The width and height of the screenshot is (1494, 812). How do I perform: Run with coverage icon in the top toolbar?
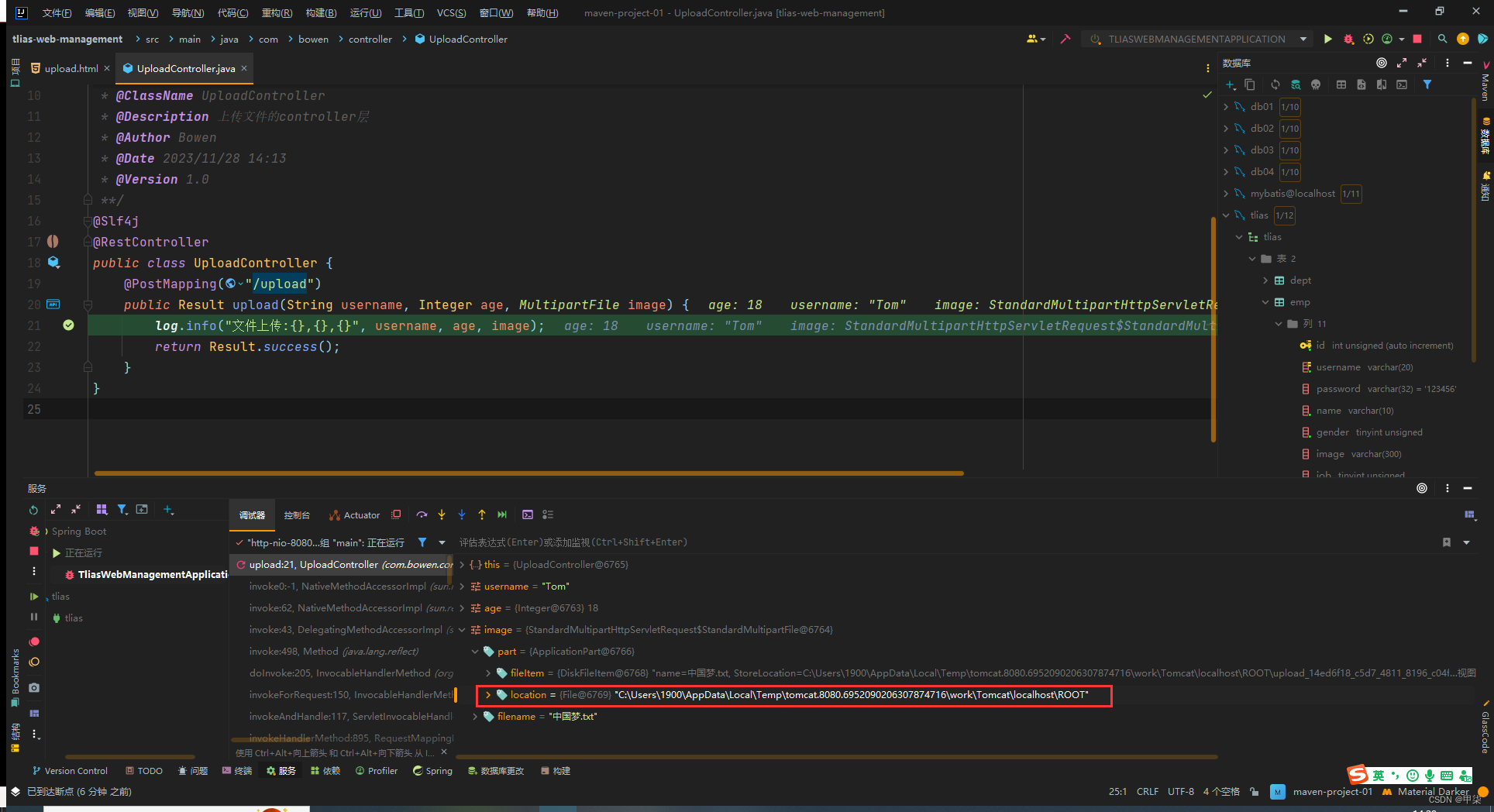point(1368,39)
